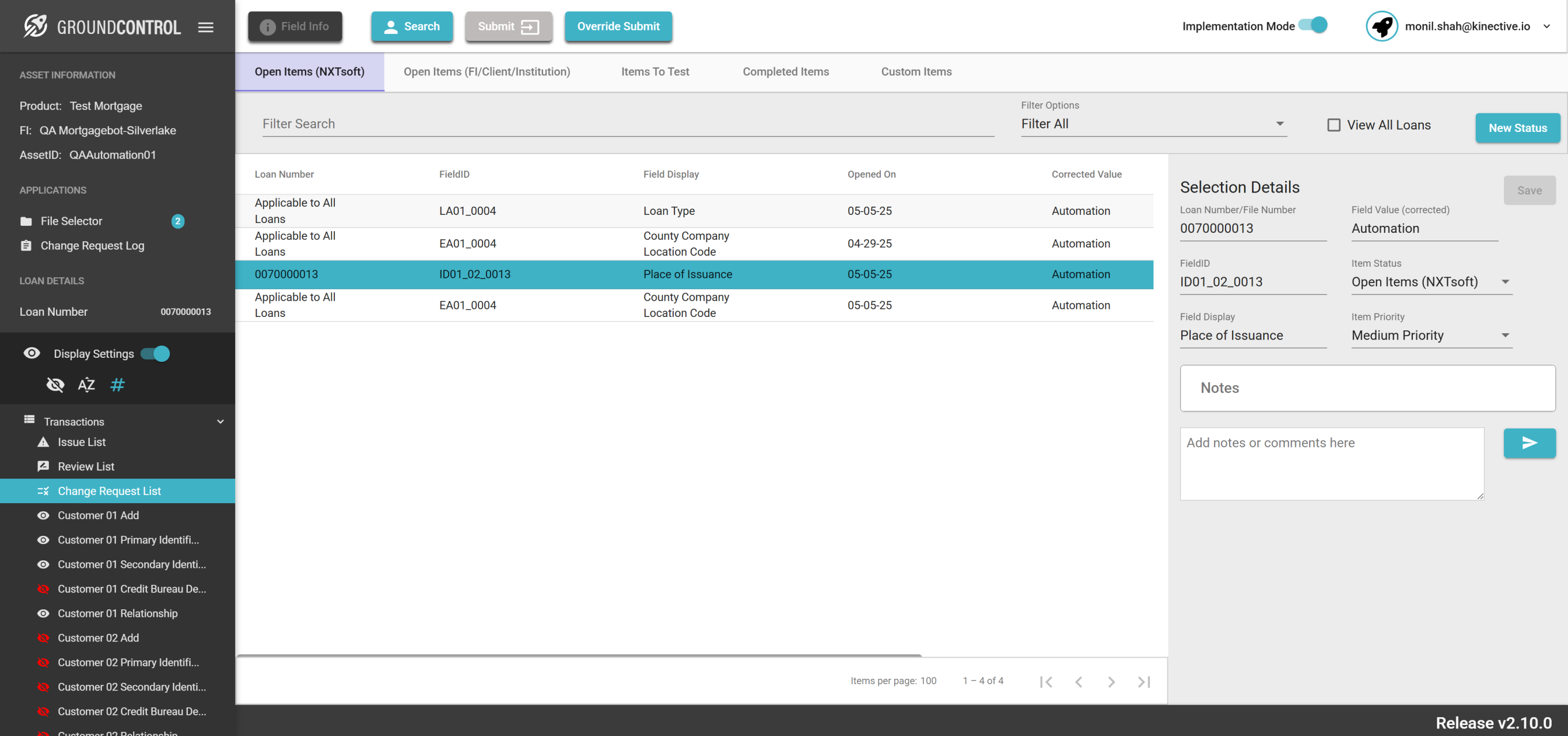Click the New Status button
This screenshot has width=1568, height=736.
click(1517, 127)
